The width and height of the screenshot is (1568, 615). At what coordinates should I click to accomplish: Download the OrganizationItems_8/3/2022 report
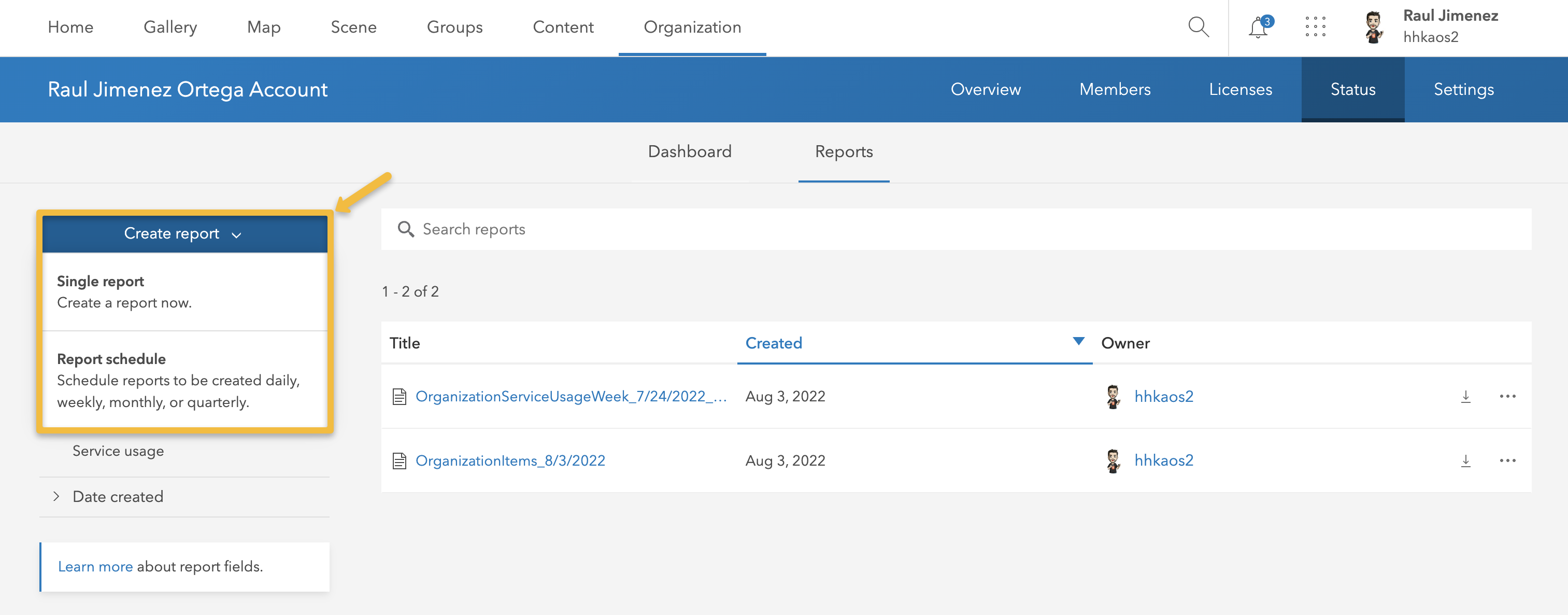click(x=1466, y=461)
